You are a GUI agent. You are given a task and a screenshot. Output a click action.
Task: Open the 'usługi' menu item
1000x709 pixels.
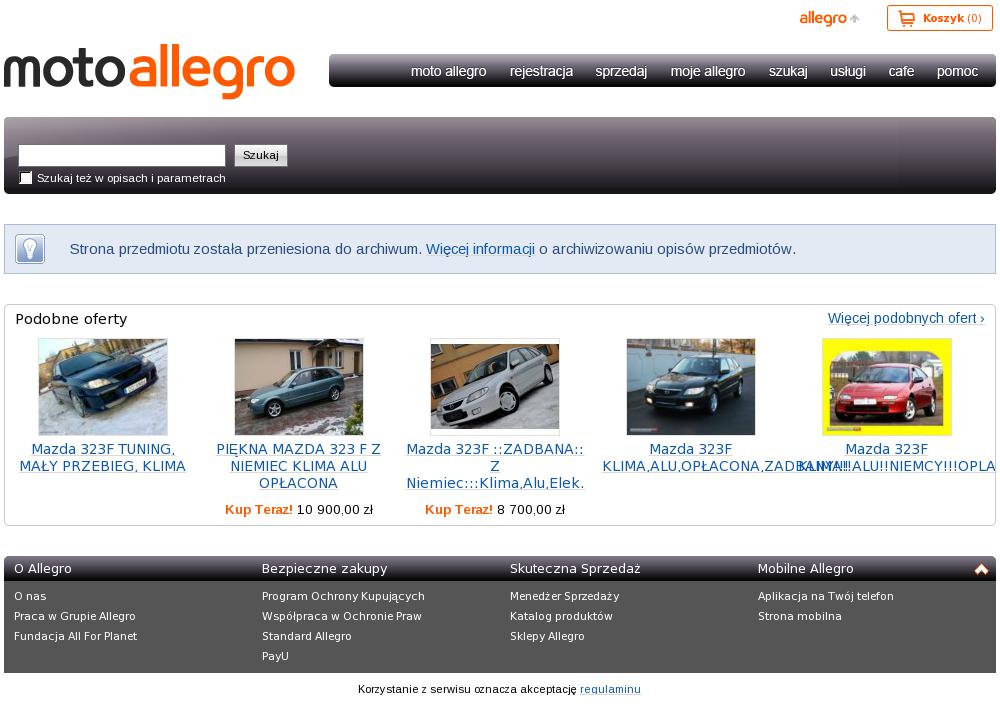tap(848, 71)
